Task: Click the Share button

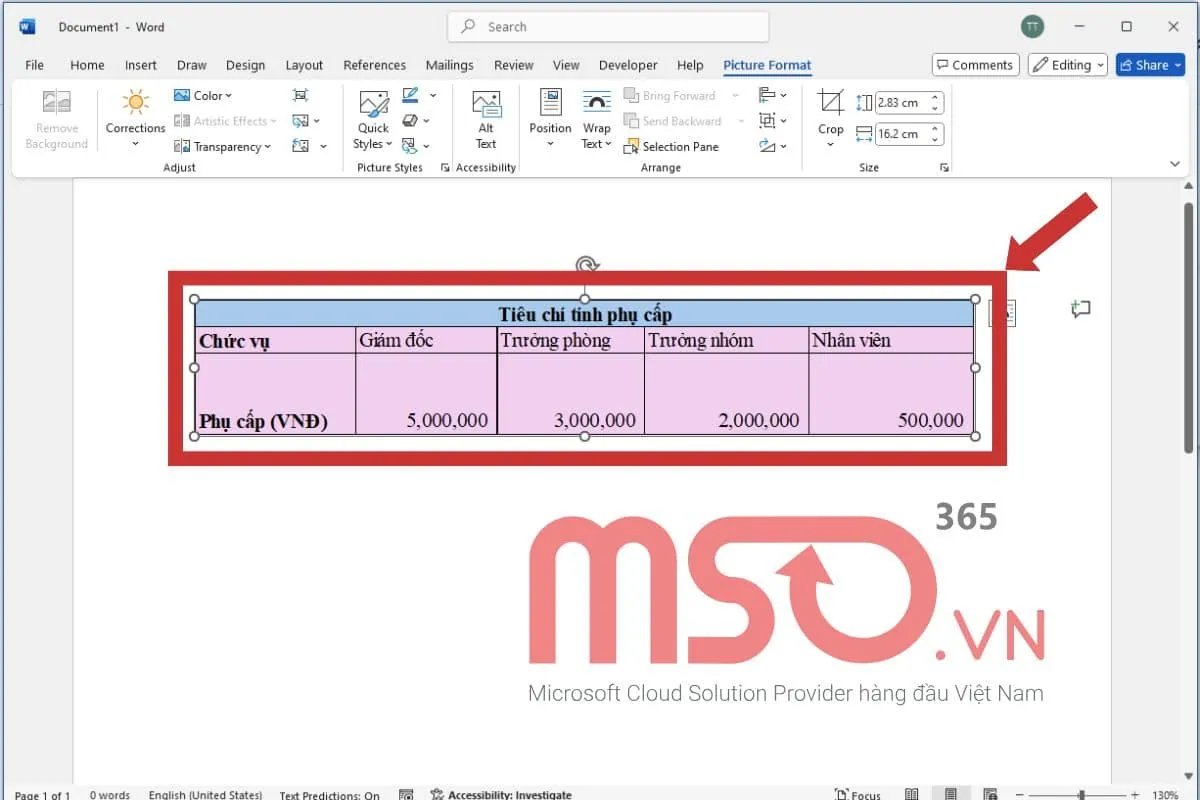Action: pyautogui.click(x=1148, y=64)
